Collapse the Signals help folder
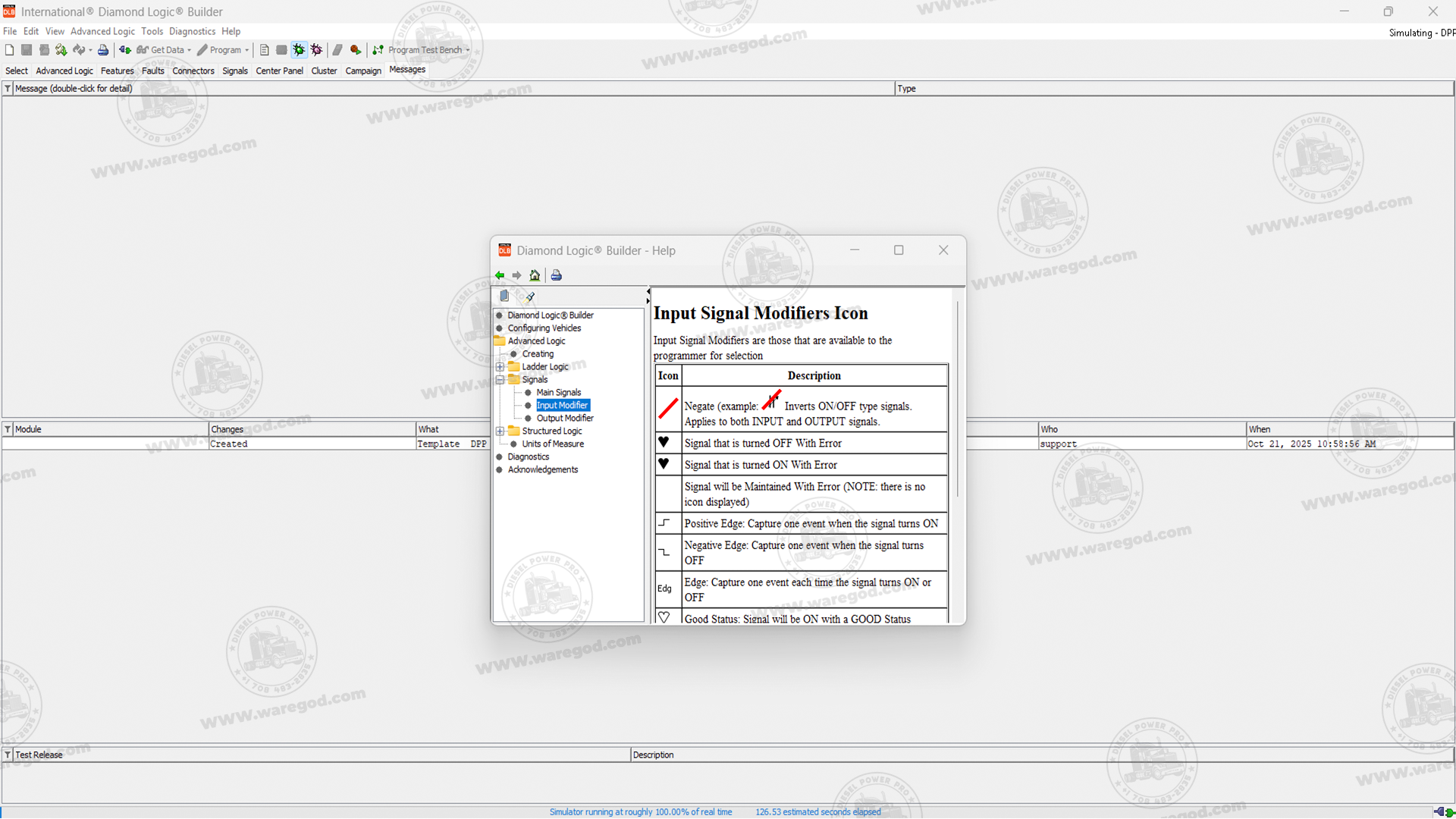The width and height of the screenshot is (1456, 819). point(500,380)
